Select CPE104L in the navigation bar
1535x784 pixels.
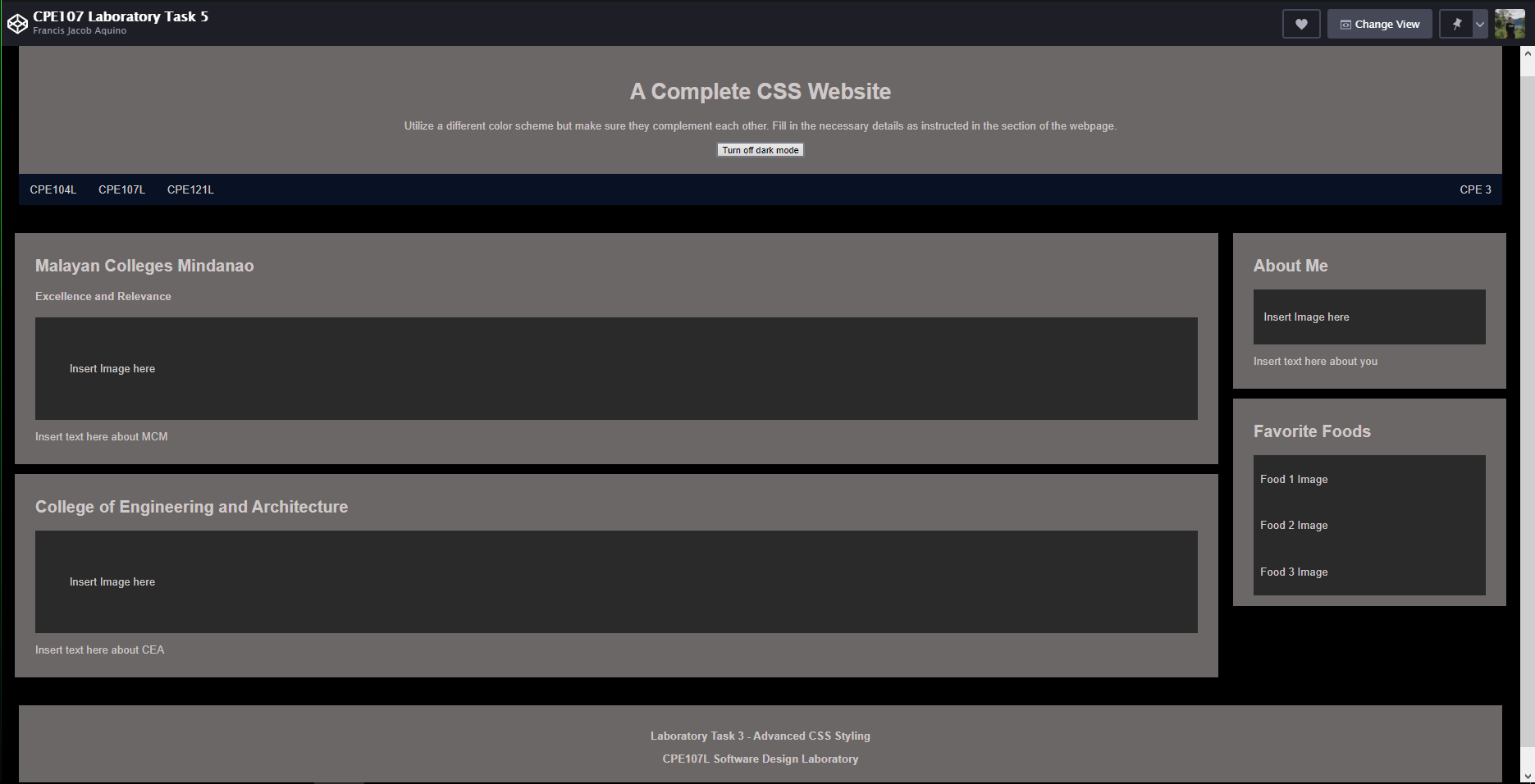(x=53, y=189)
